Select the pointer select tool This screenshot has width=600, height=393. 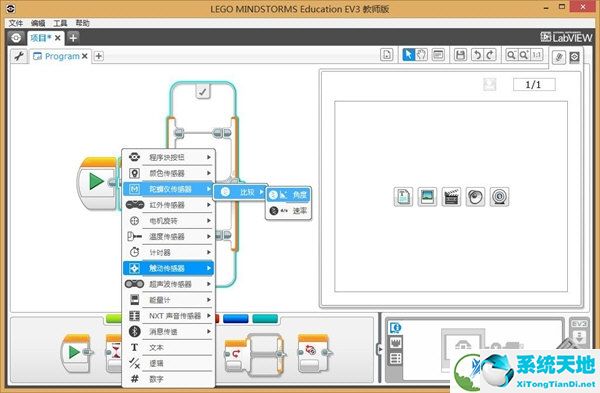409,55
